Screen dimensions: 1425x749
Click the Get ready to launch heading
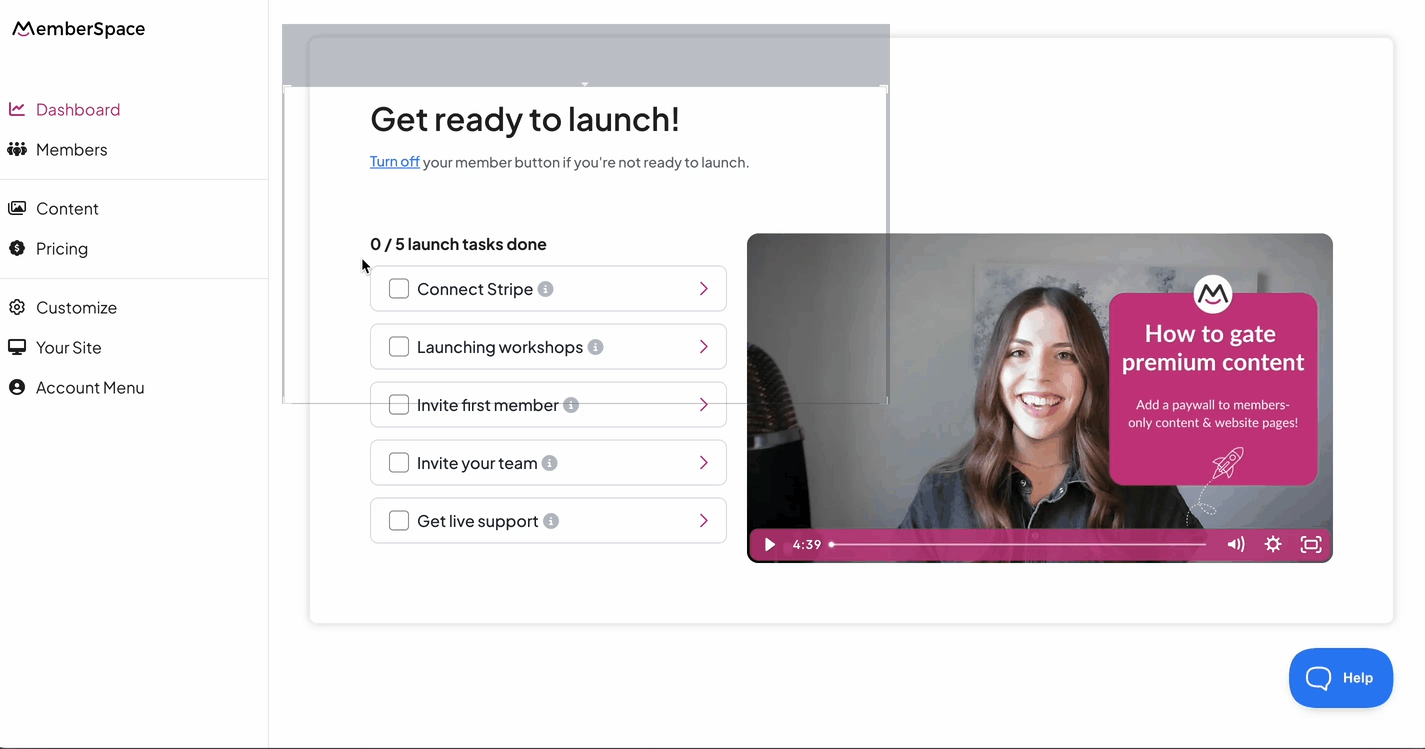click(525, 119)
